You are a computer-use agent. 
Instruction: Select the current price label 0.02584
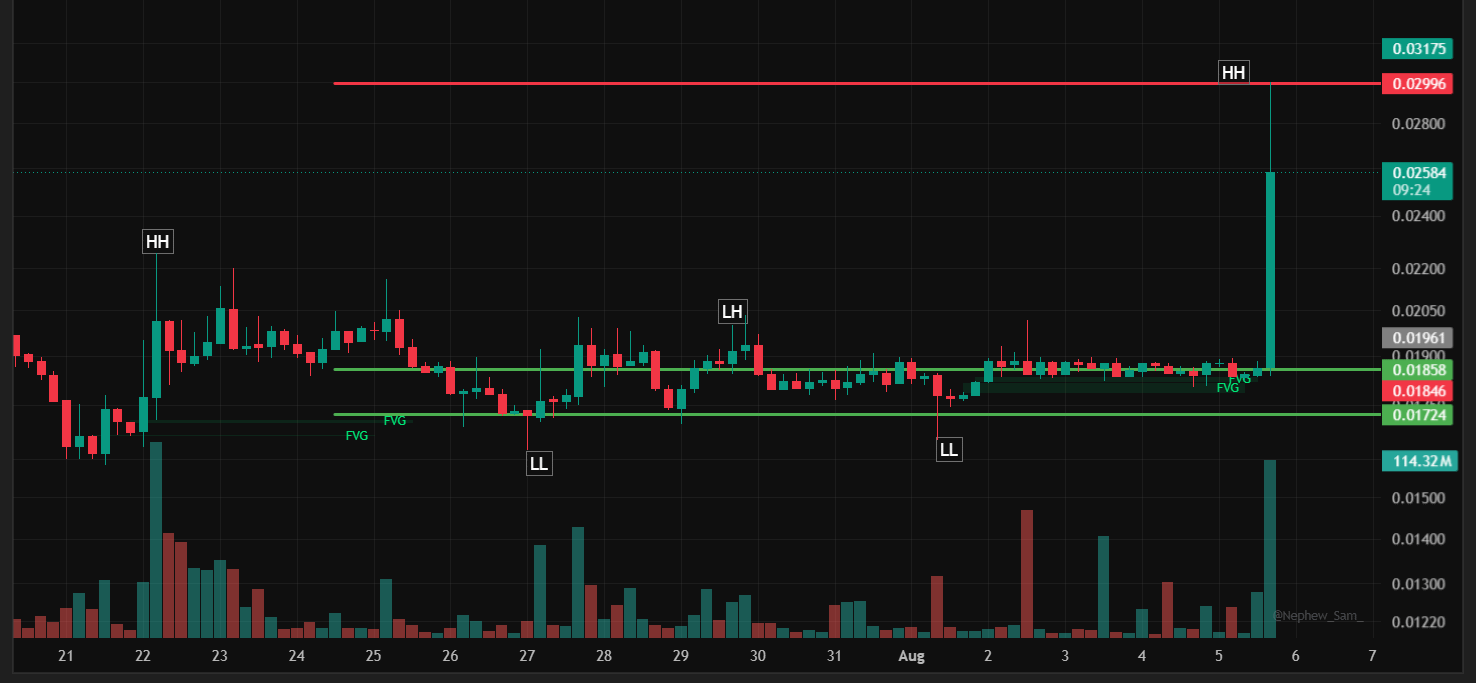coord(1417,173)
